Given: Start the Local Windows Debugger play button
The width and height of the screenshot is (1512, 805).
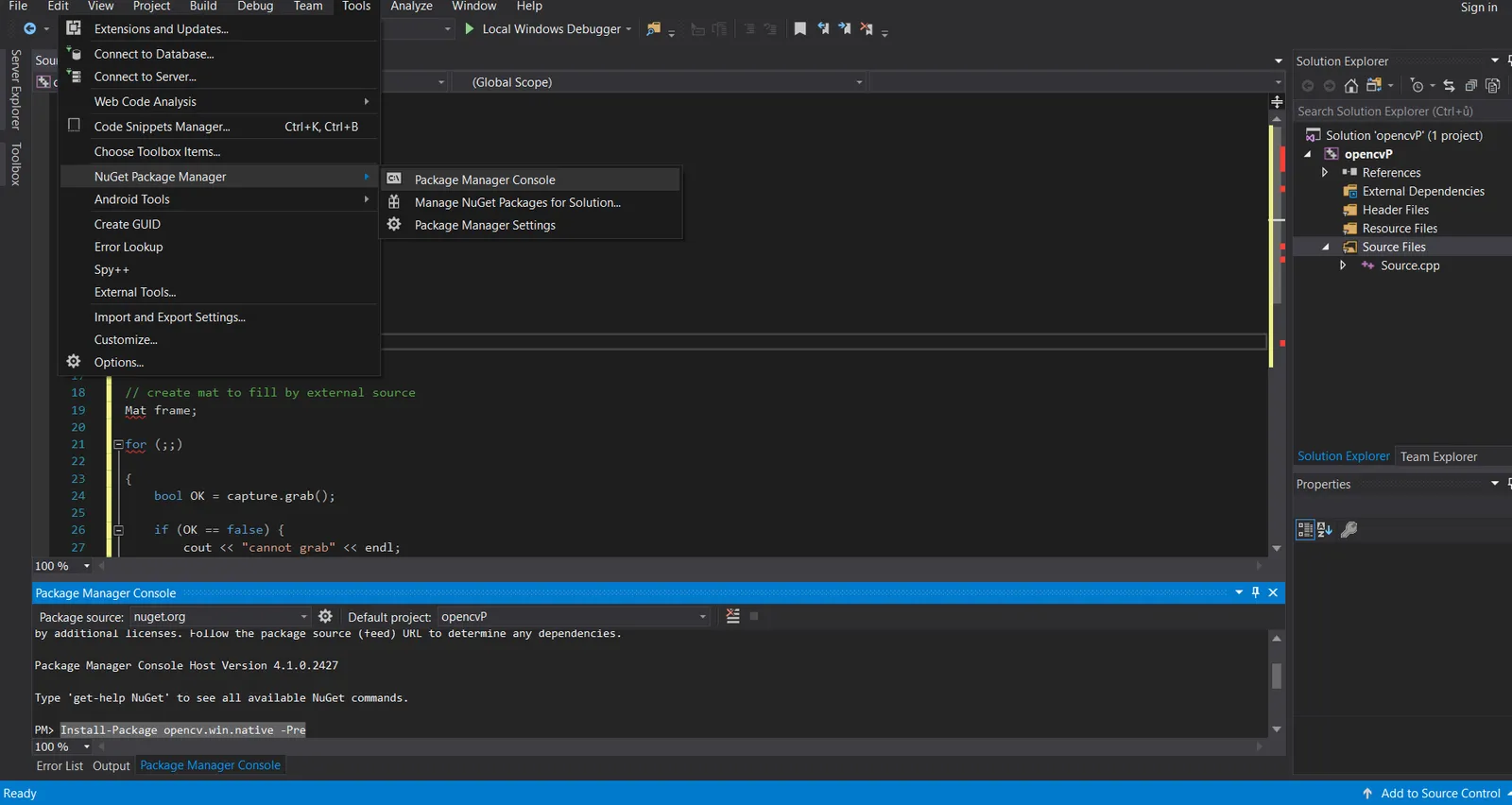Looking at the screenshot, I should point(470,29).
